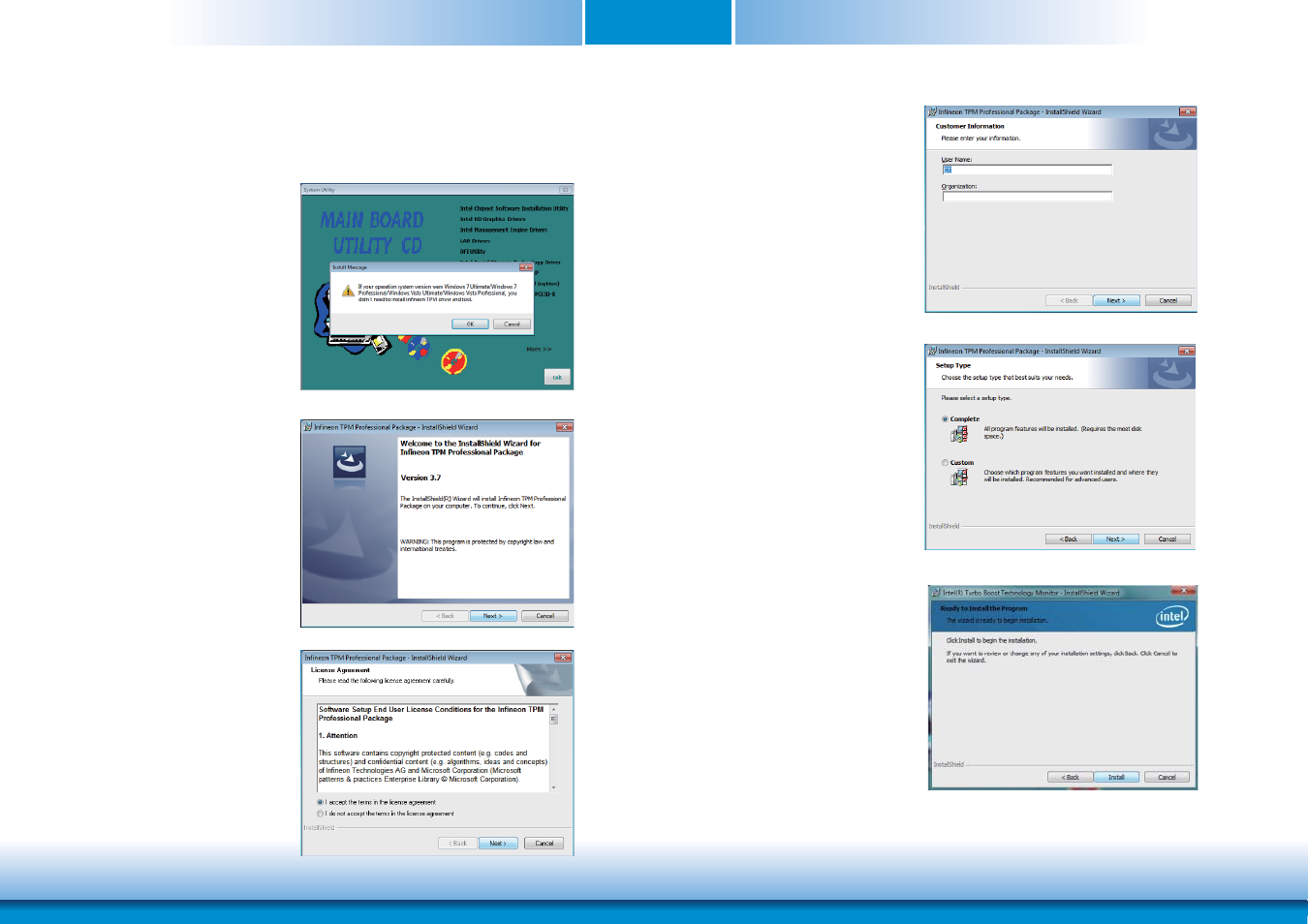Close the Setup Type dialog
Image resolution: width=1308 pixels, height=924 pixels.
(x=1186, y=352)
